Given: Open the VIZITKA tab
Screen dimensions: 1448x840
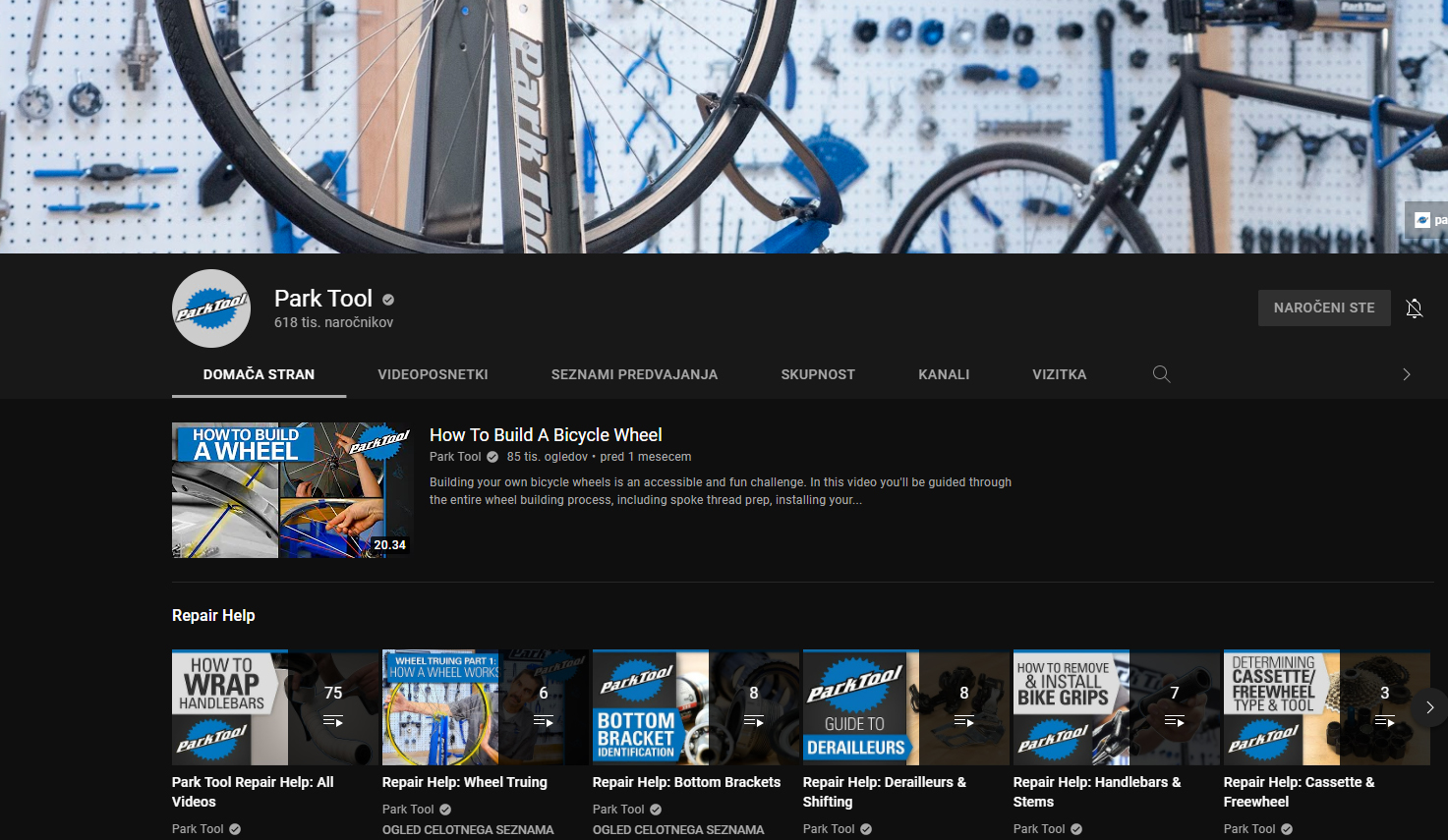Looking at the screenshot, I should [1059, 374].
